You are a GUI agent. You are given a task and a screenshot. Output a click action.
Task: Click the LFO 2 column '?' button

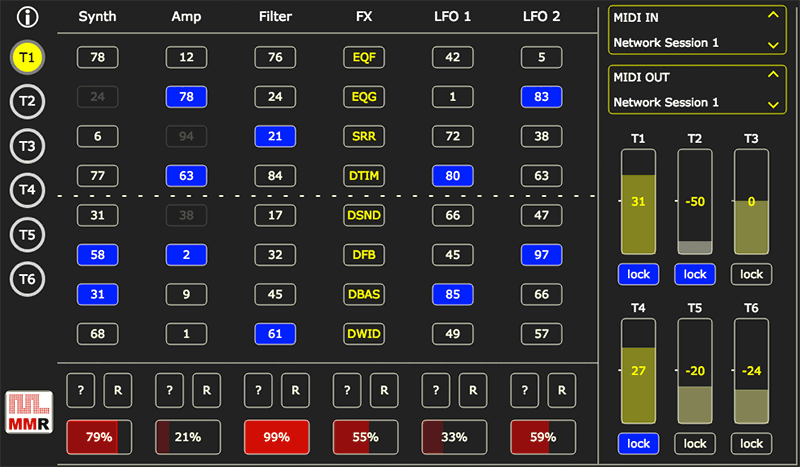coord(525,391)
